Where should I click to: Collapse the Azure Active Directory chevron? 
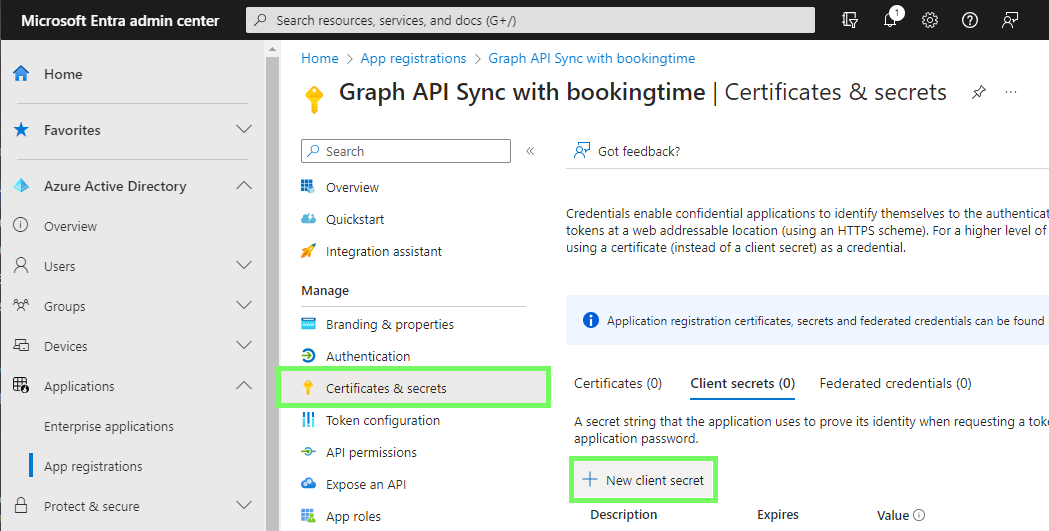pos(244,185)
